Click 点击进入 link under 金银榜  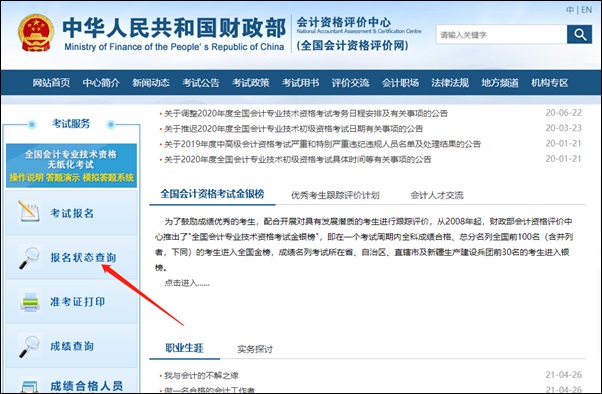187,283
